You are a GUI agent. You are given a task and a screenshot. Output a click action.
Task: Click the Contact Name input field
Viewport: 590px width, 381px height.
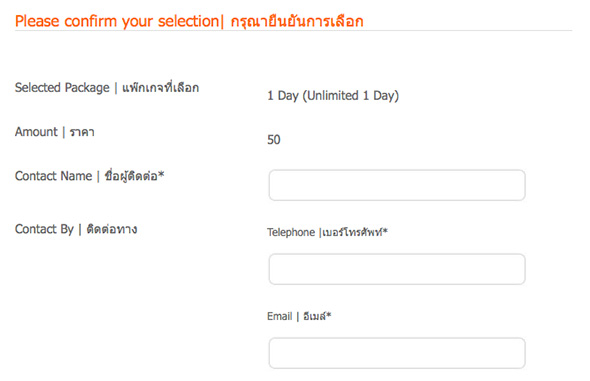tap(397, 185)
